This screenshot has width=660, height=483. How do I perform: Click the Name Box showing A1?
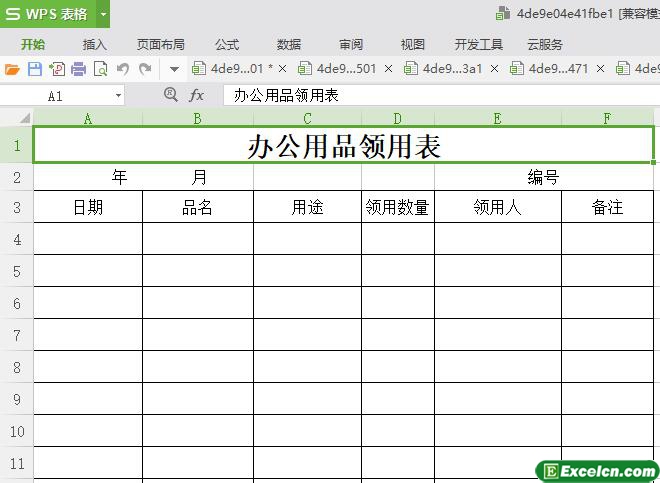(x=56, y=96)
